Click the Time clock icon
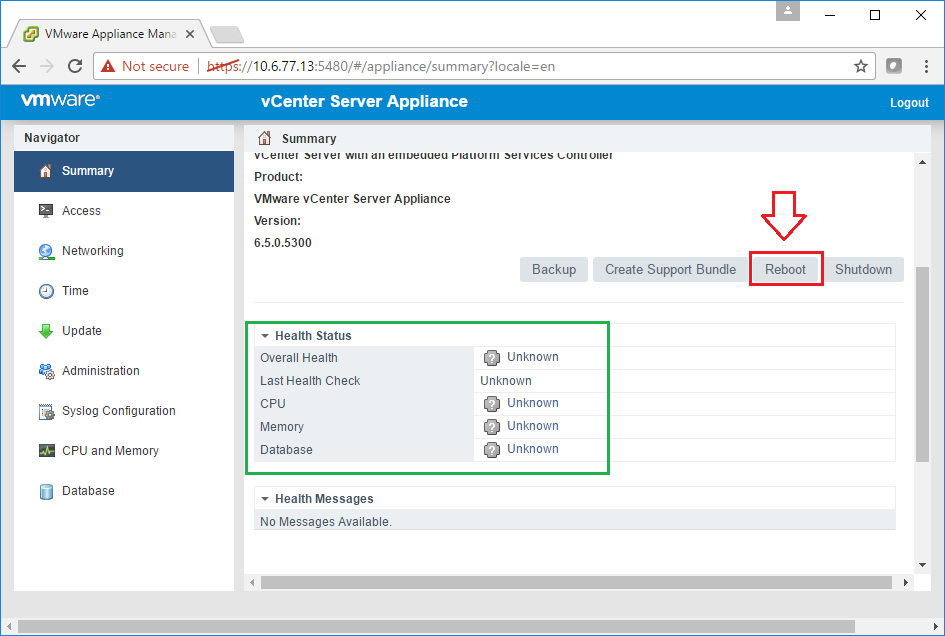 pos(46,291)
